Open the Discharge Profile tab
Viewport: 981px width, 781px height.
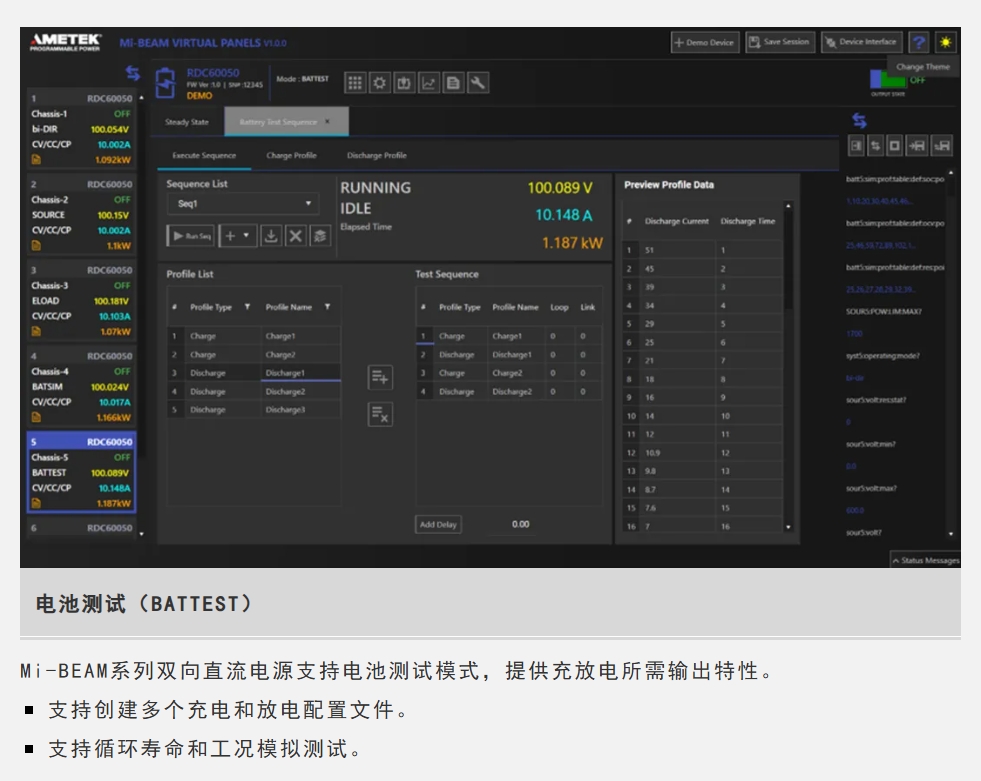(x=376, y=156)
